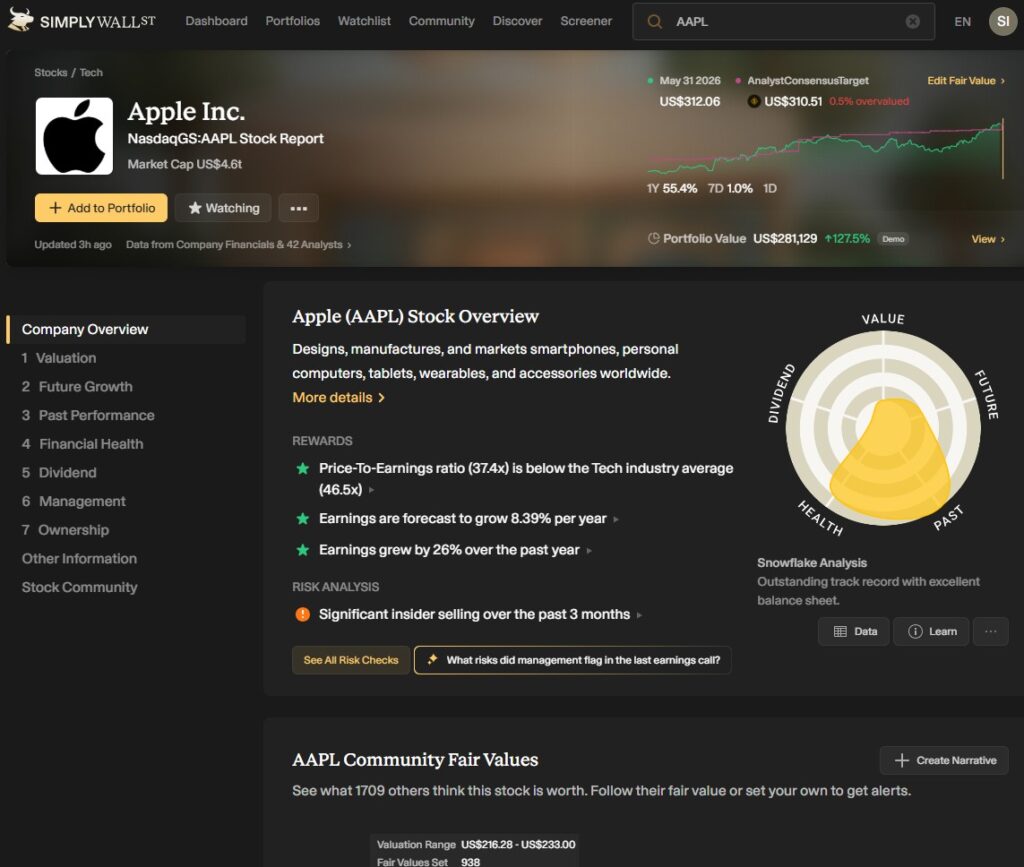Click the search magnifier icon

click(654, 22)
